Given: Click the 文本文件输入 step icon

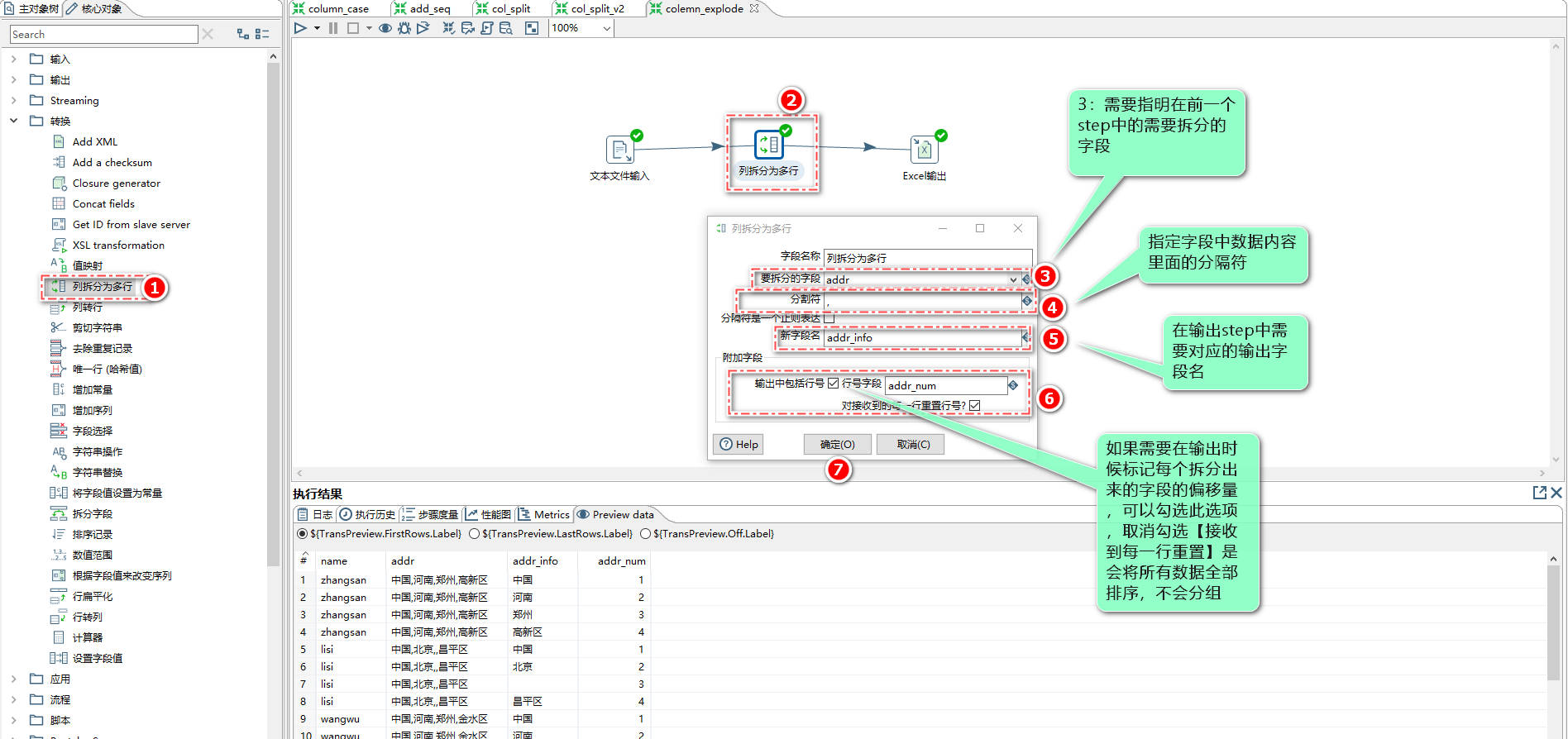Looking at the screenshot, I should click(619, 150).
